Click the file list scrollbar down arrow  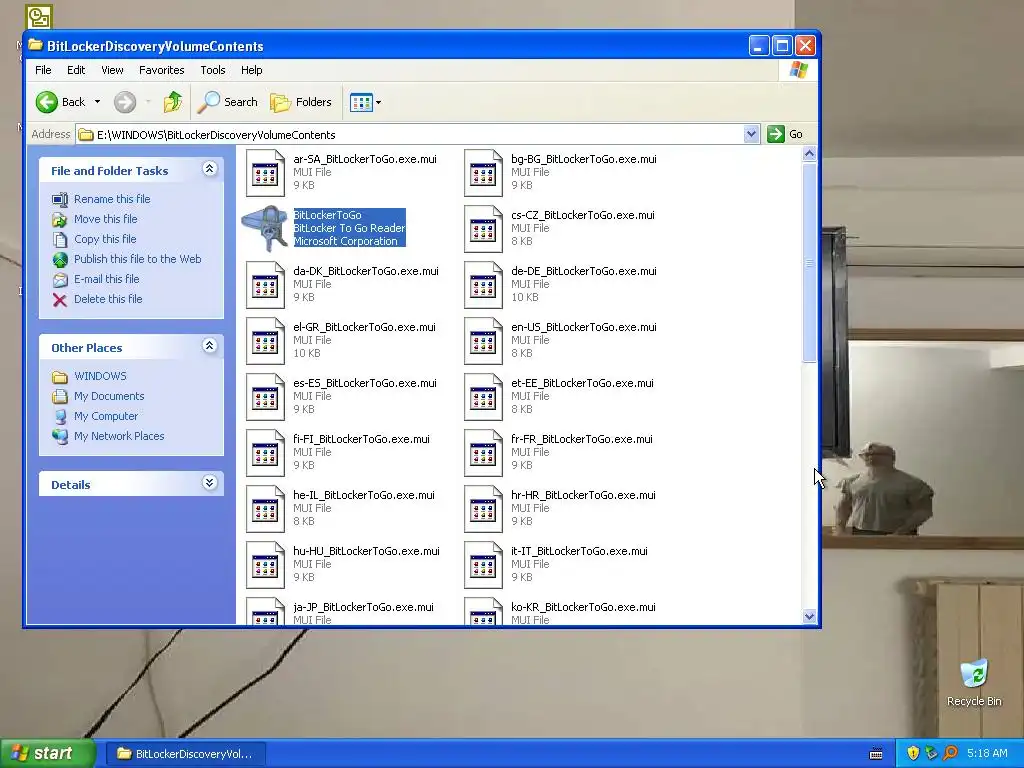pos(809,616)
